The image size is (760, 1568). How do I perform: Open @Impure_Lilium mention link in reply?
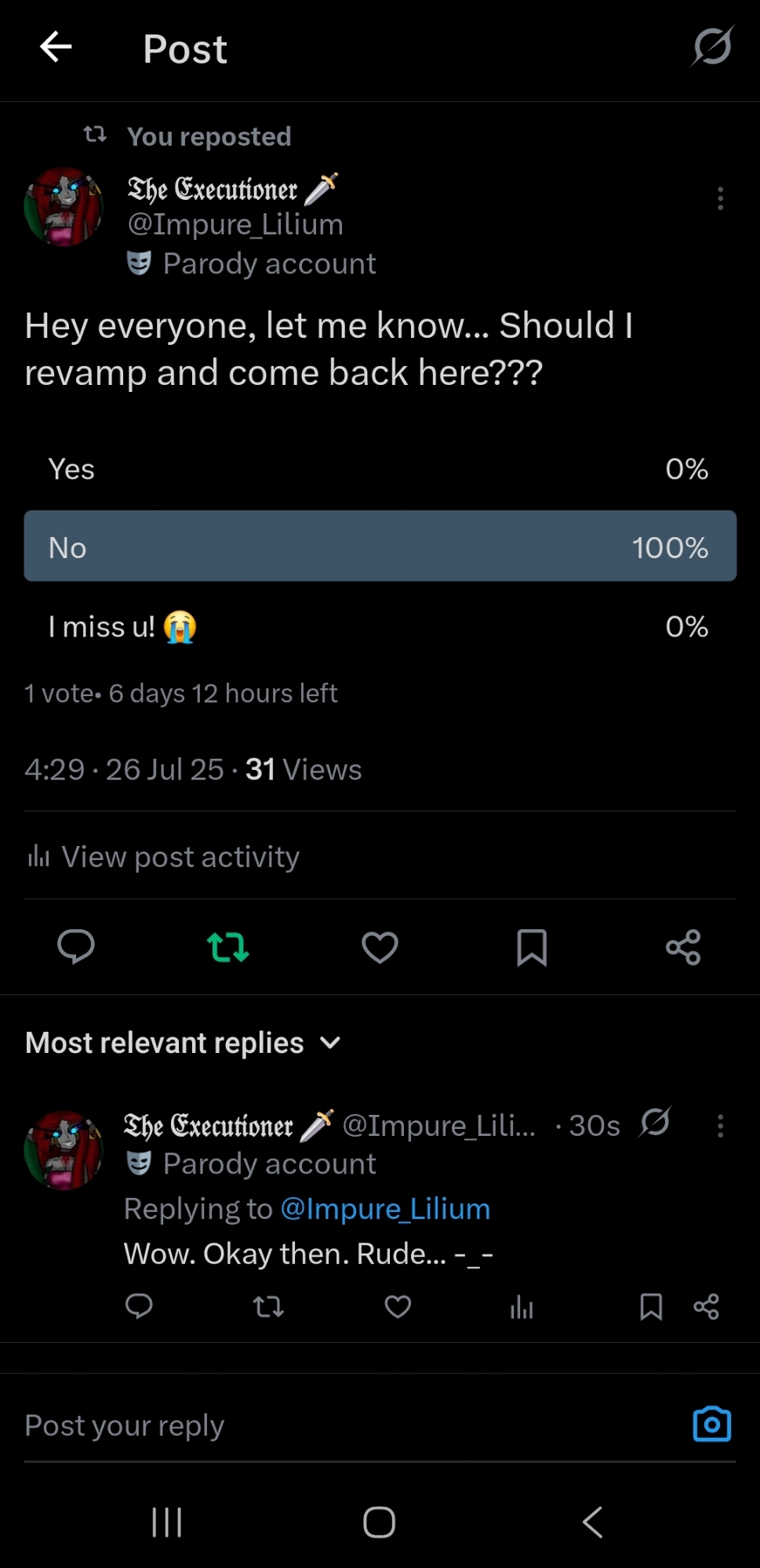(x=385, y=1209)
